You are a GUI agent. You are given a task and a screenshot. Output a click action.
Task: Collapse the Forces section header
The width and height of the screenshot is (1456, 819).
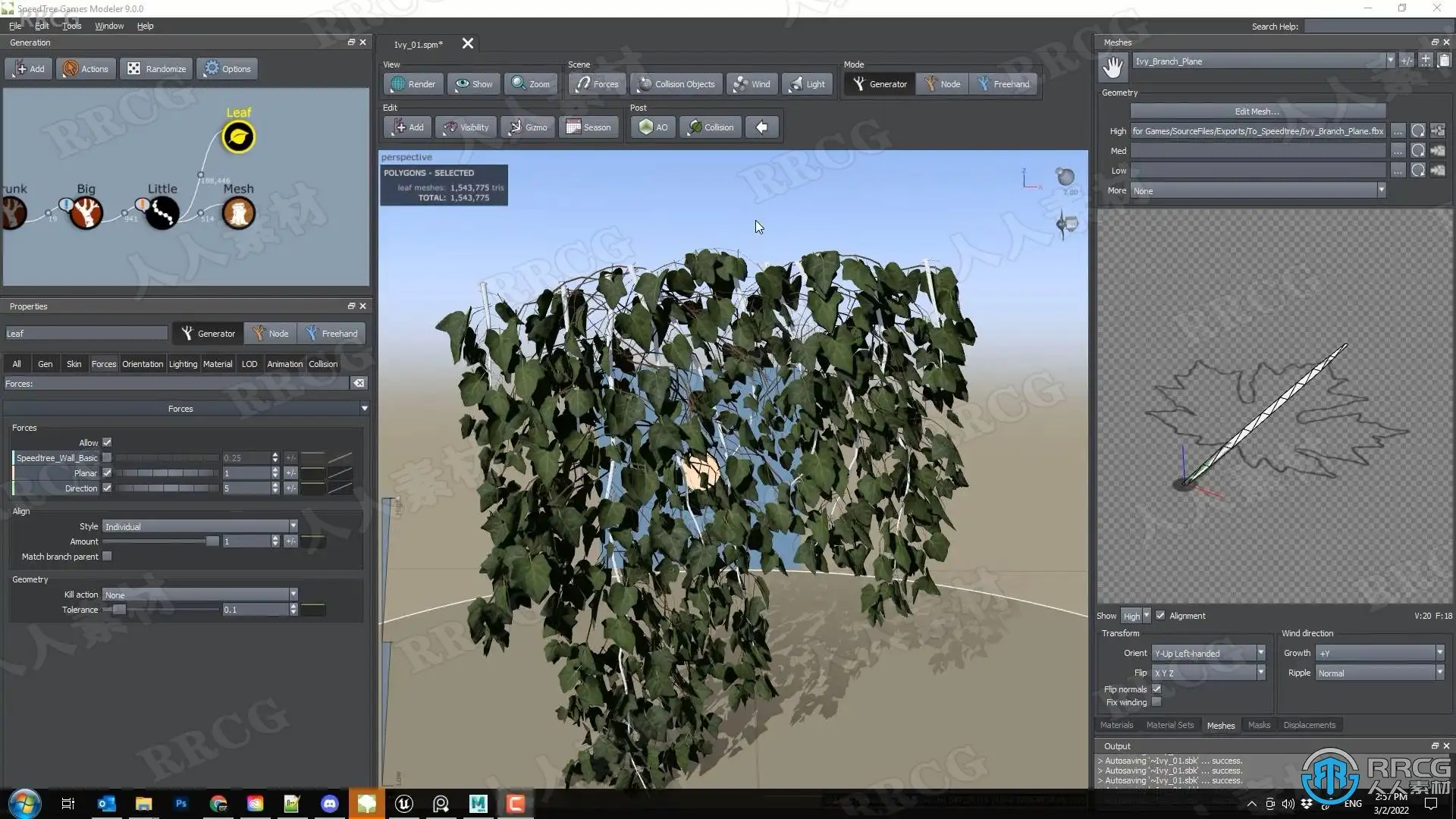coord(186,409)
